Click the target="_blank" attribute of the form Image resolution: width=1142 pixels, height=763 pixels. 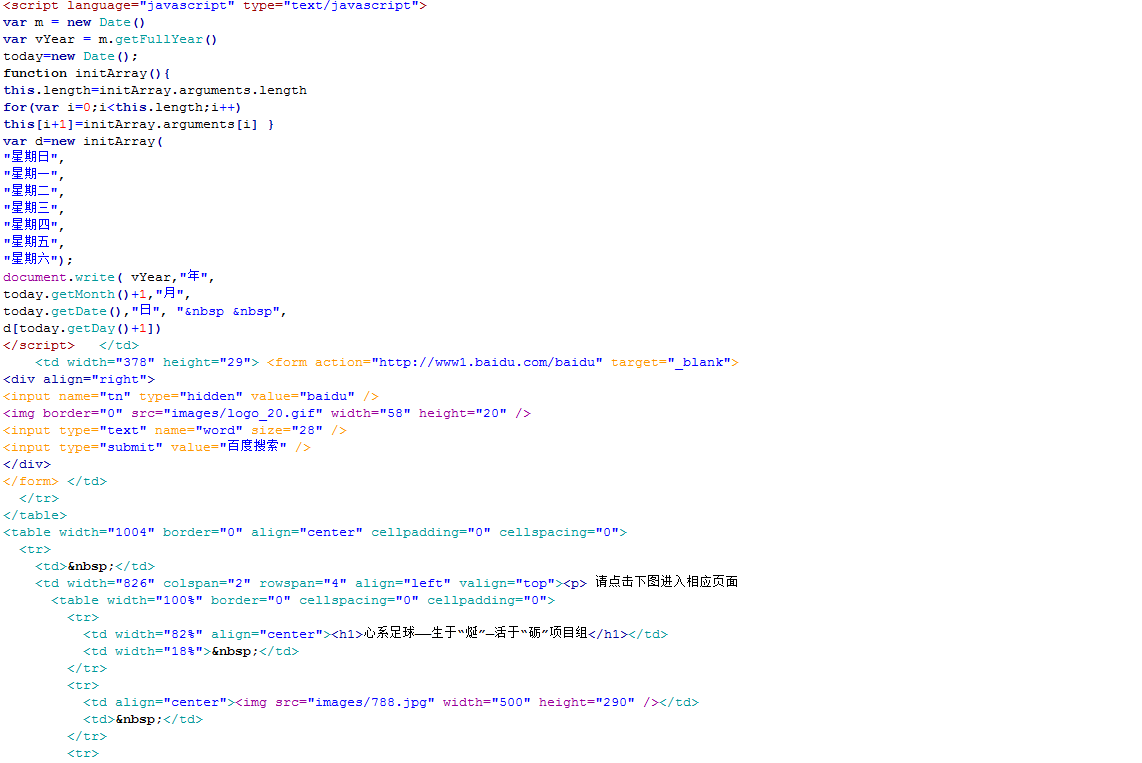point(671,363)
